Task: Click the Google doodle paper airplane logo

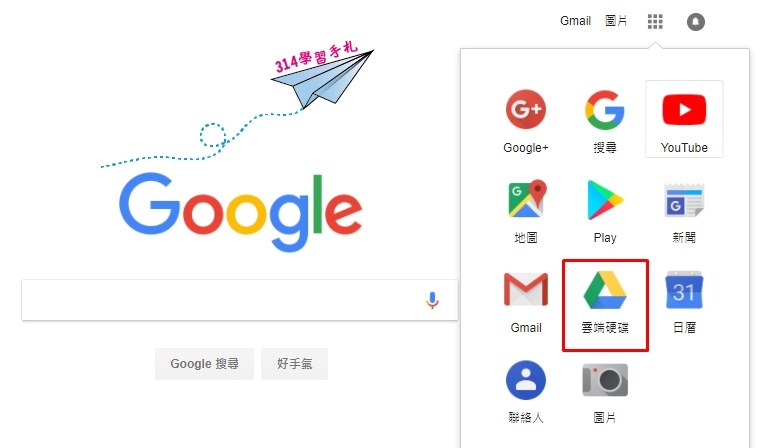Action: click(x=240, y=148)
